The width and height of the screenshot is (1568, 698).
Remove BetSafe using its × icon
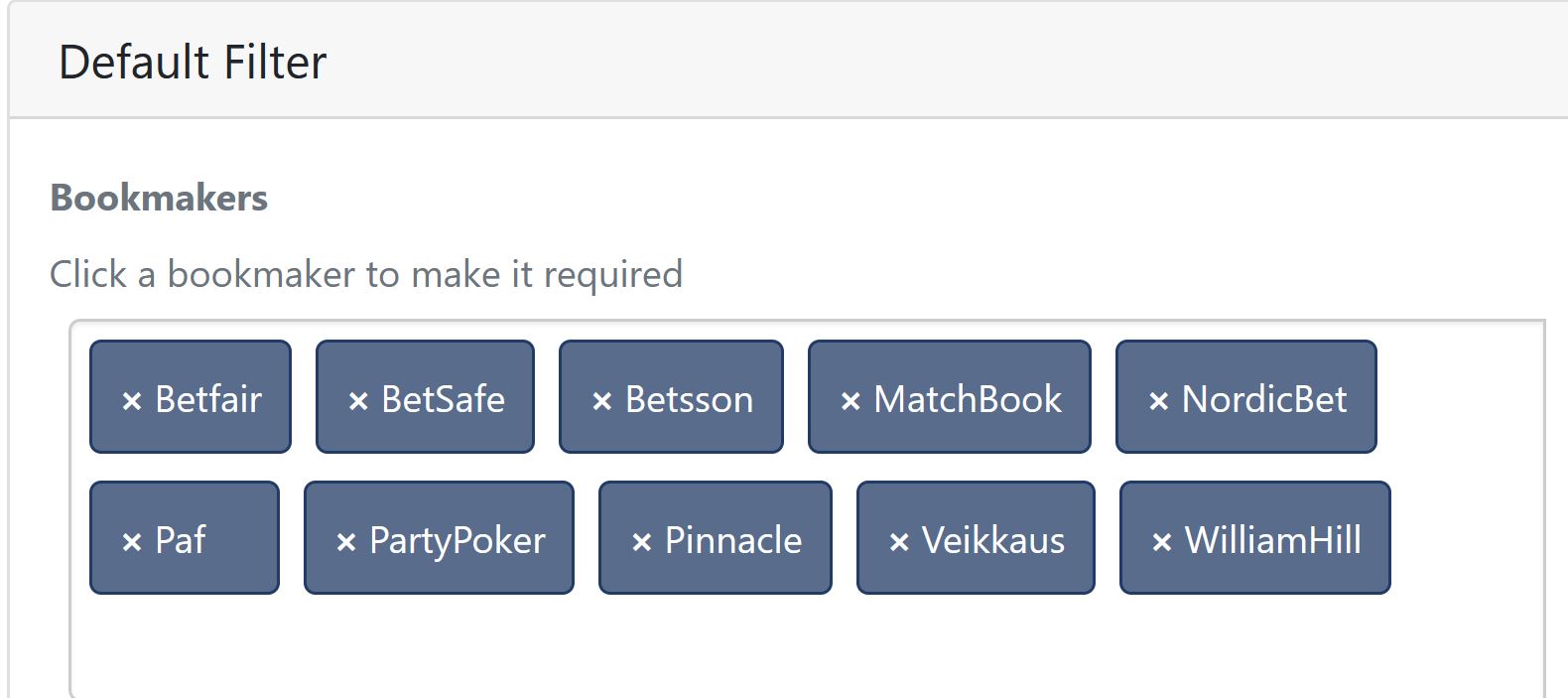358,401
